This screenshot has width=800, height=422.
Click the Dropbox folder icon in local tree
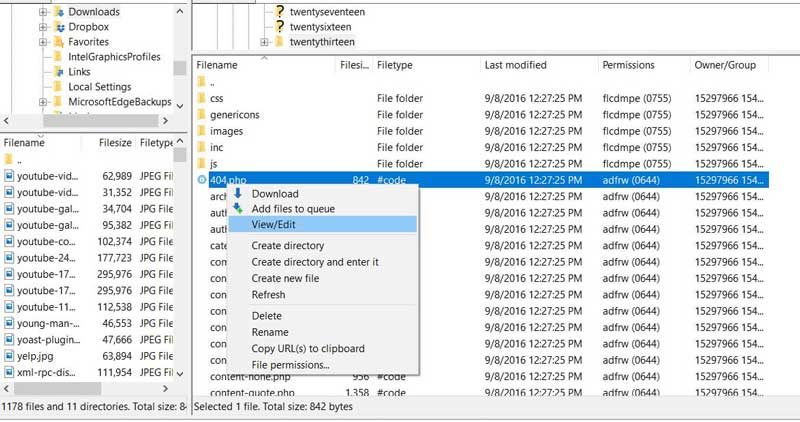pyautogui.click(x=58, y=27)
